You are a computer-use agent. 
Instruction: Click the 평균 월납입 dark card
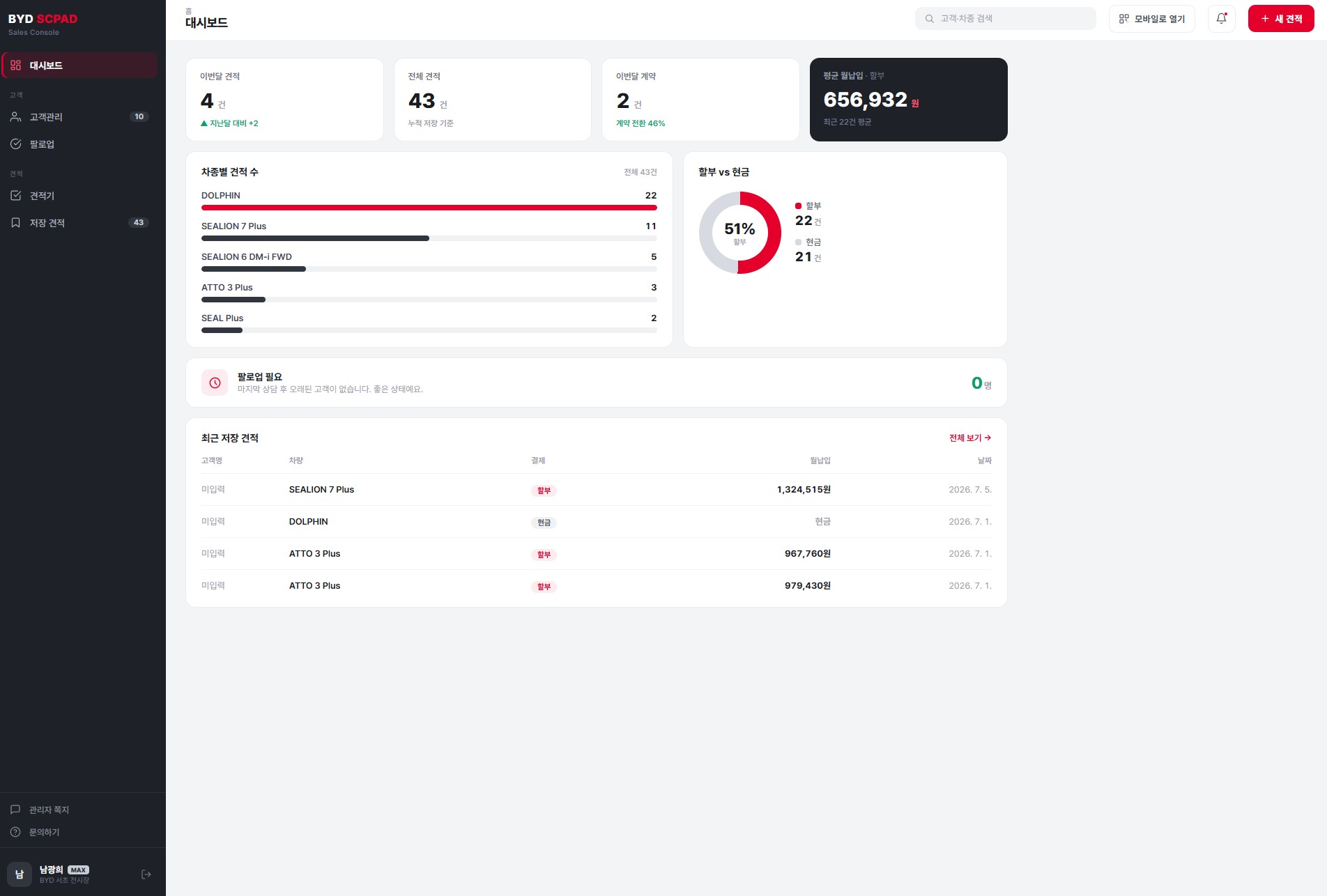tap(908, 100)
